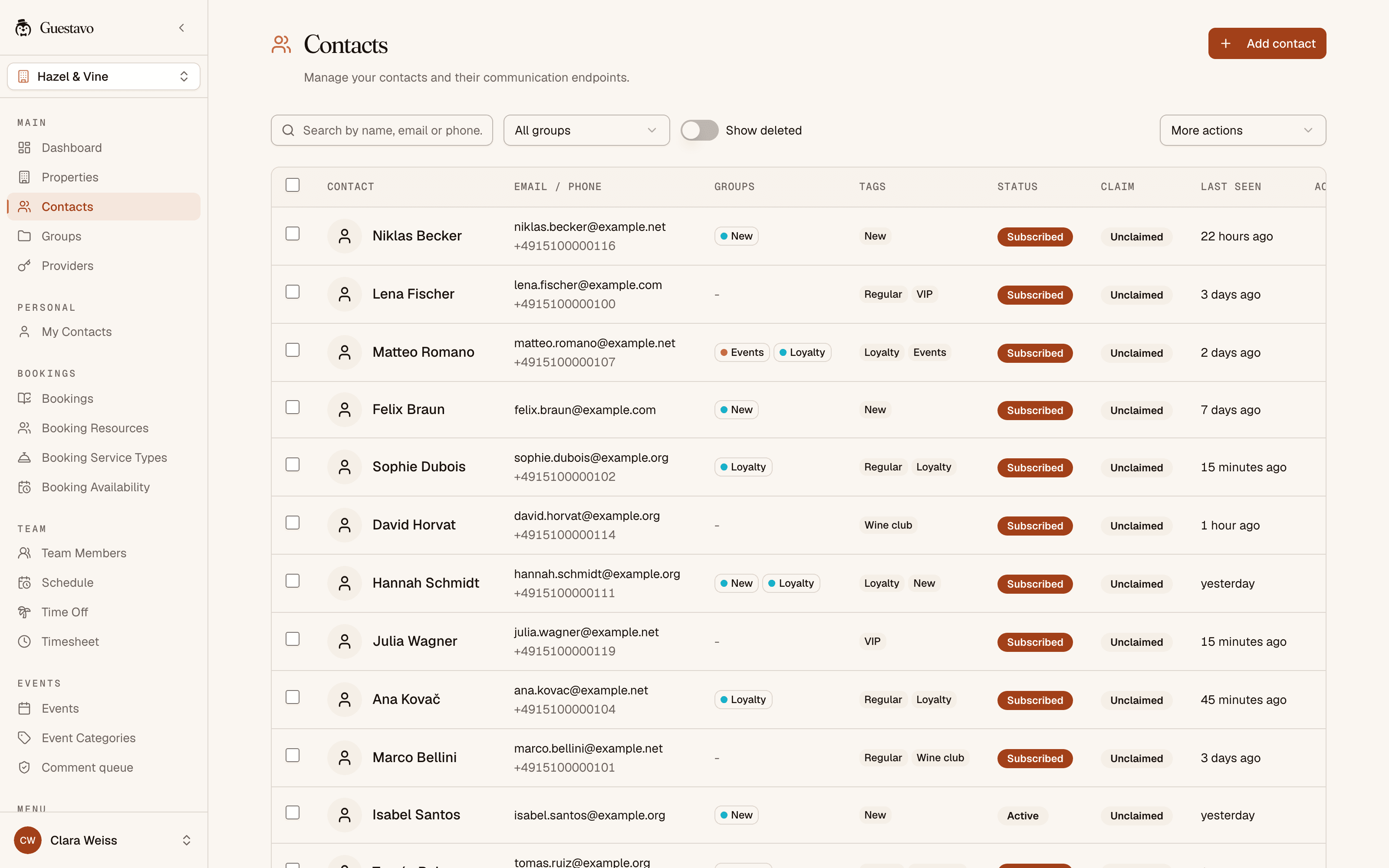This screenshot has width=1389, height=868.
Task: Open the Properties building icon
Action: coord(24,177)
